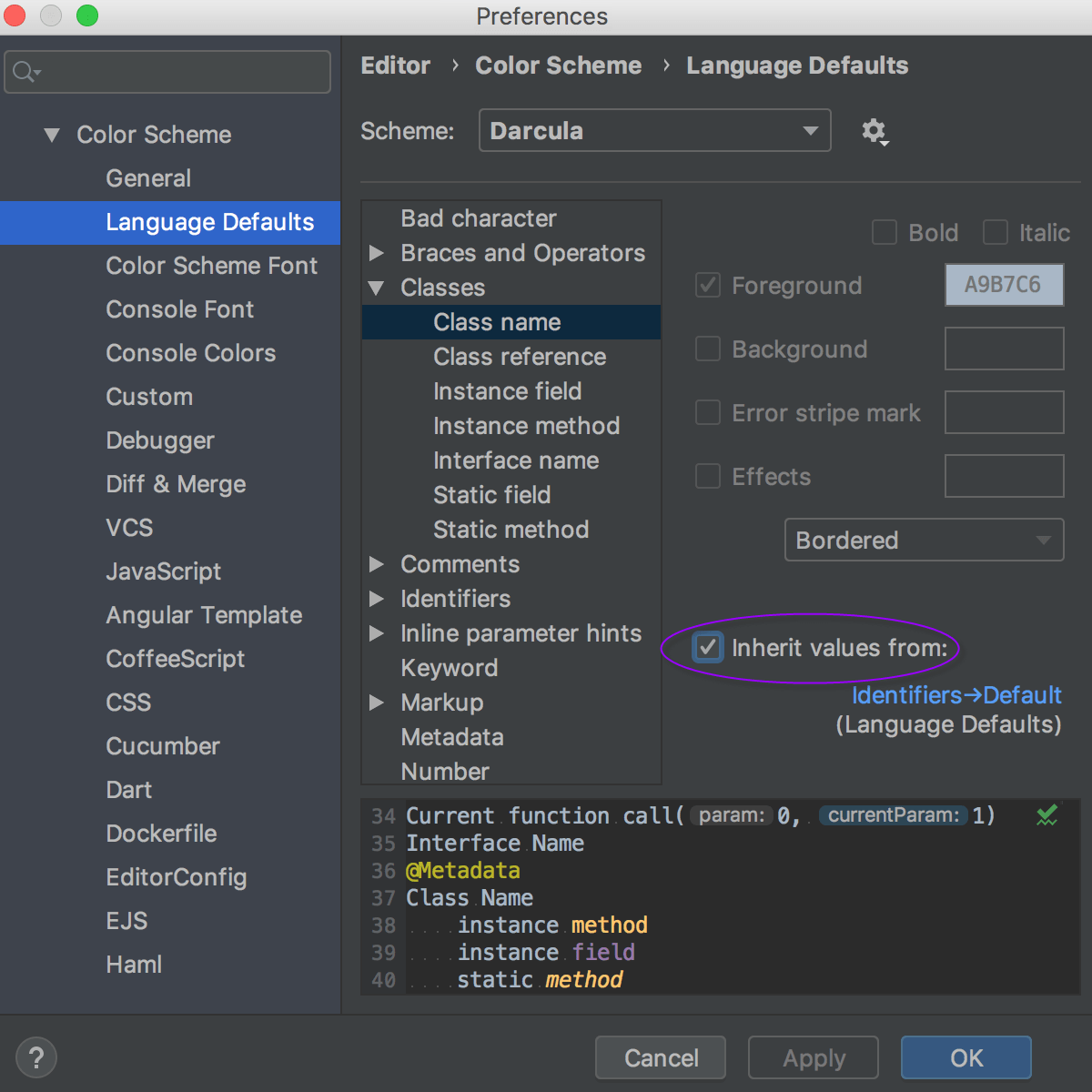Viewport: 1092px width, 1092px height.
Task: Open the scheme settings gear menu
Action: click(875, 131)
